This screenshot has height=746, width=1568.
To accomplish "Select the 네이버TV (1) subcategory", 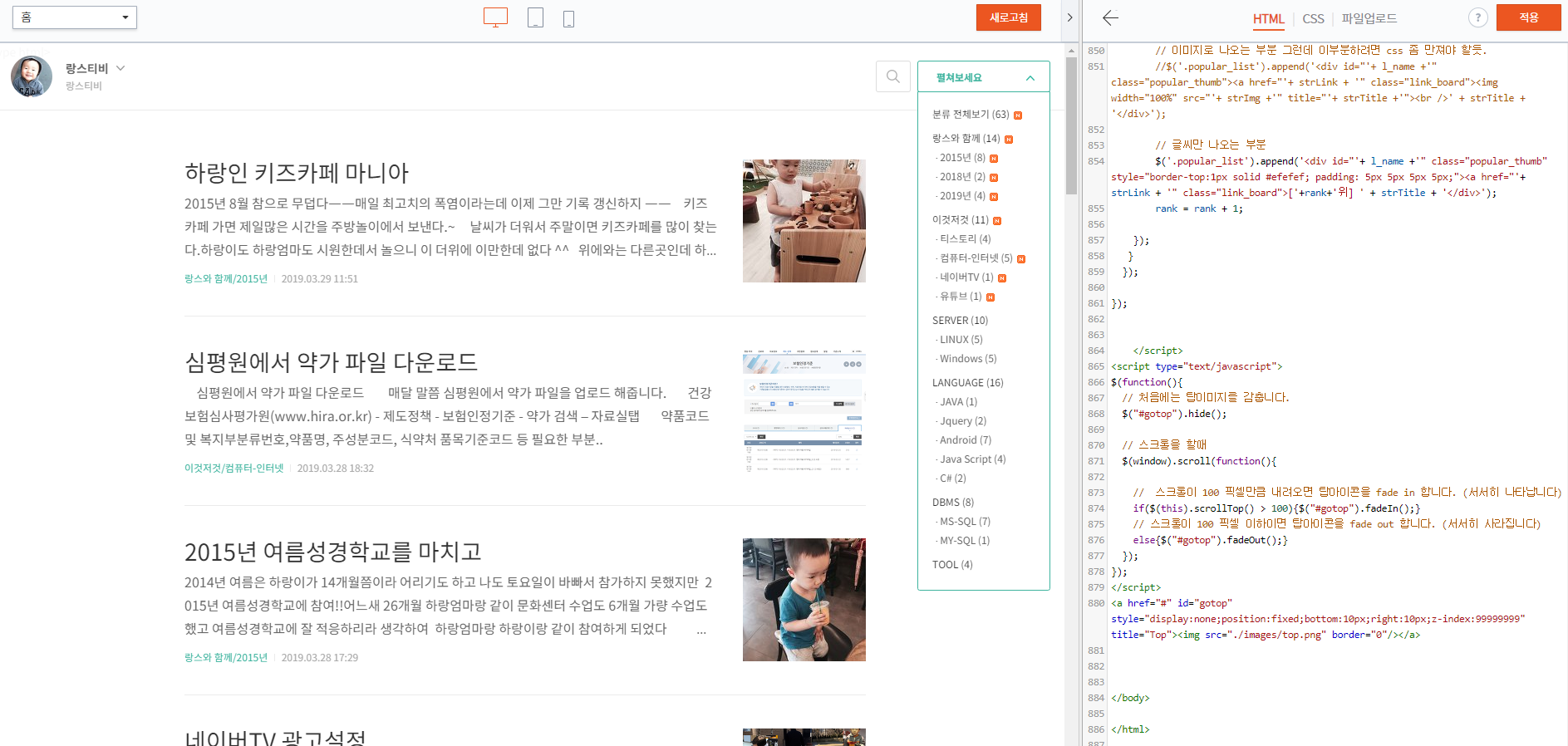I will coord(966,277).
